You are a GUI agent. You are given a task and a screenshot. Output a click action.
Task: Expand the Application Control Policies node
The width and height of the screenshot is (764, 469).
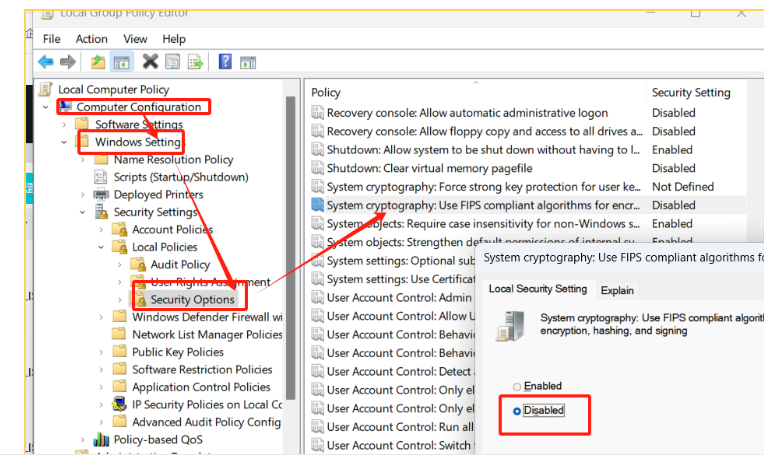point(101,387)
